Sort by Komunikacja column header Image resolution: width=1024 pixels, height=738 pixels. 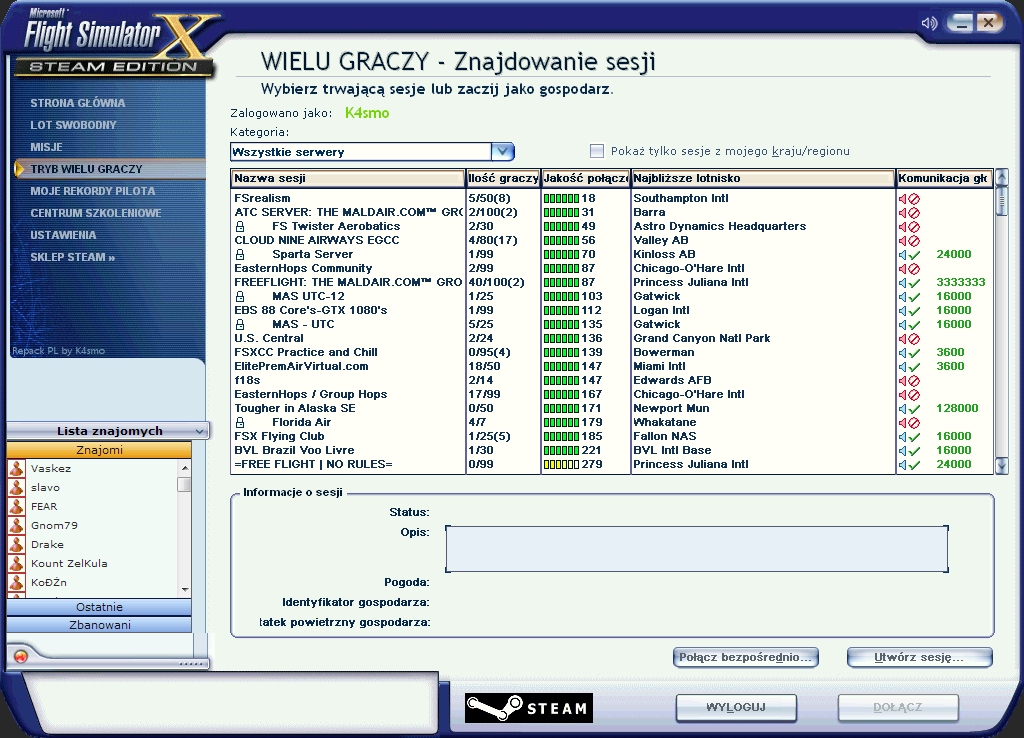point(944,178)
